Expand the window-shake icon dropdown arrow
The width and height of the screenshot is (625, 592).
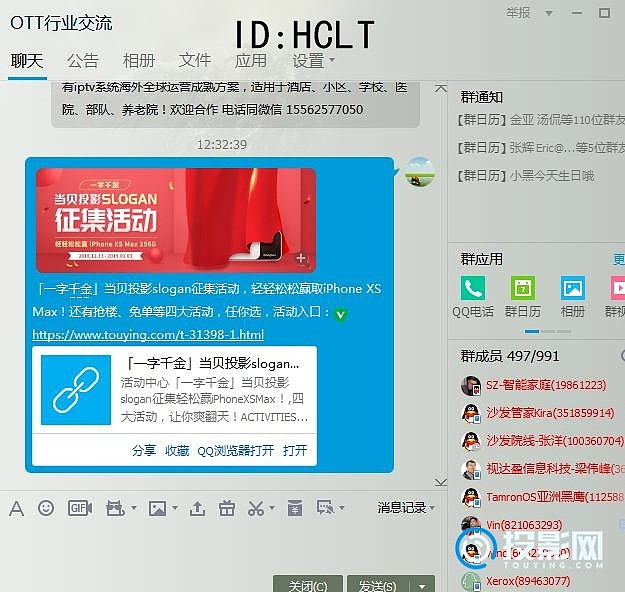click(134, 508)
